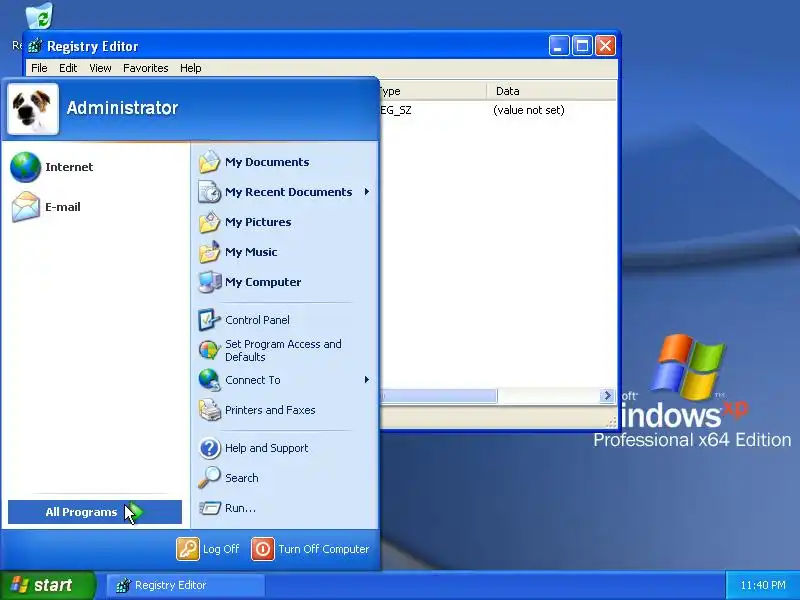Click the My Computer monitor icon

click(x=209, y=282)
